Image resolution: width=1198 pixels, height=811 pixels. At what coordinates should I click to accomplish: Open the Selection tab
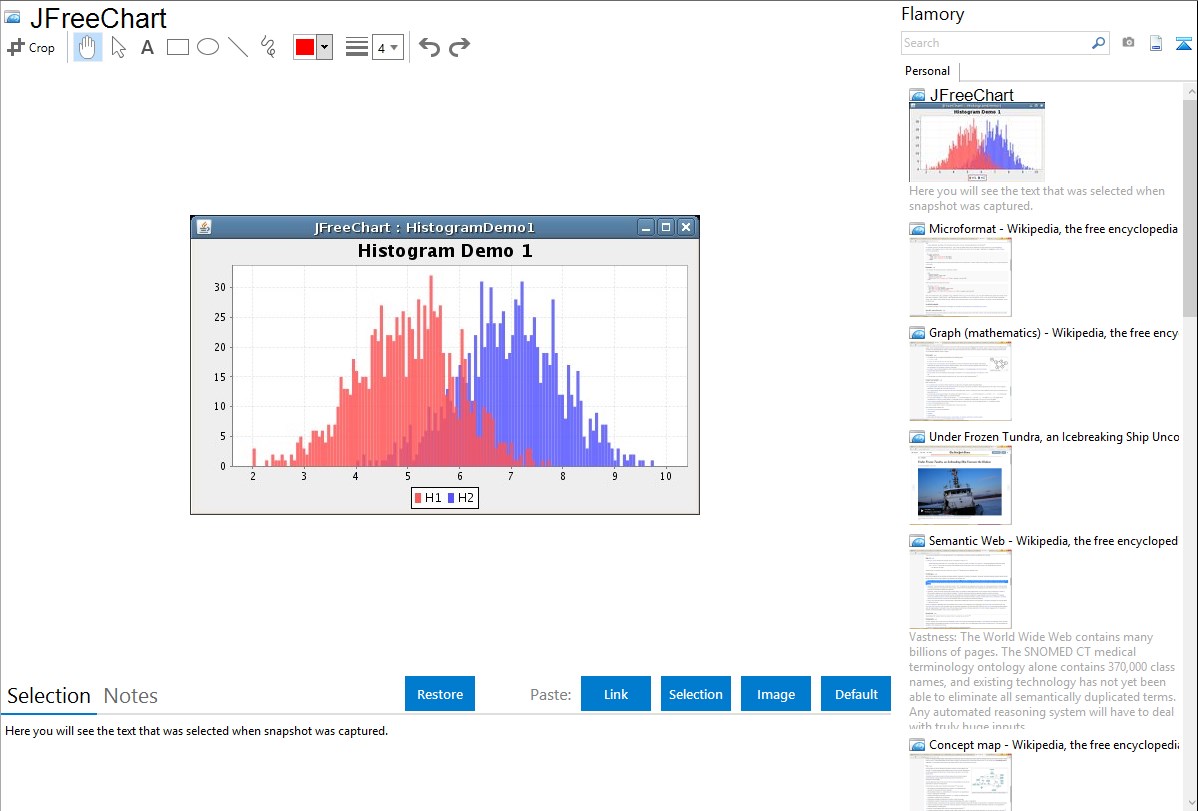pyautogui.click(x=49, y=696)
